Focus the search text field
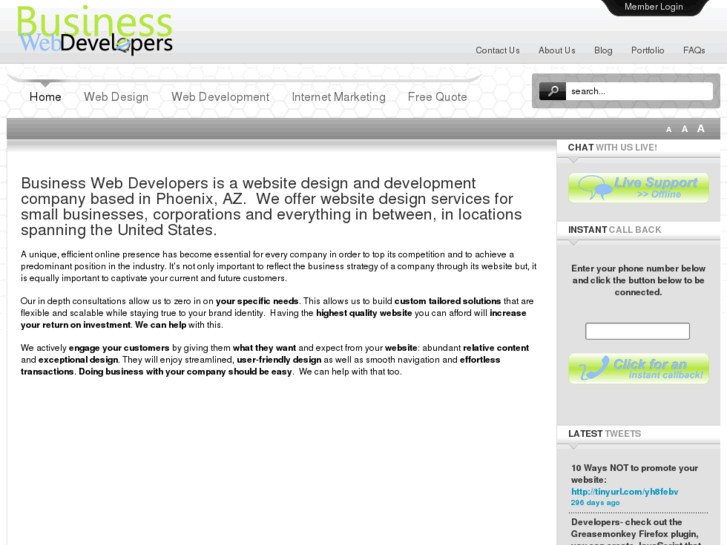Image resolution: width=727 pixels, height=545 pixels. (639, 91)
